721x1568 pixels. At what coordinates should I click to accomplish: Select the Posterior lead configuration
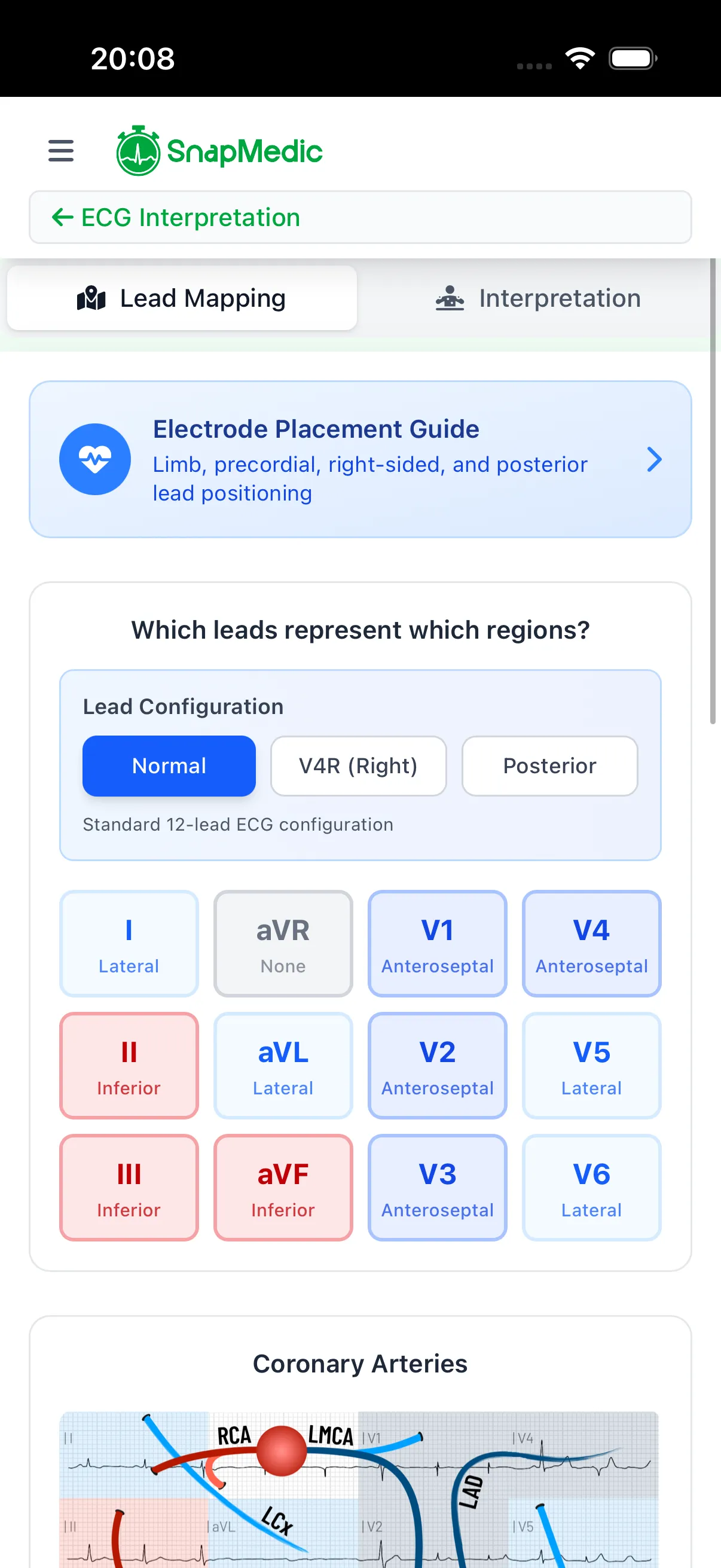coord(549,765)
